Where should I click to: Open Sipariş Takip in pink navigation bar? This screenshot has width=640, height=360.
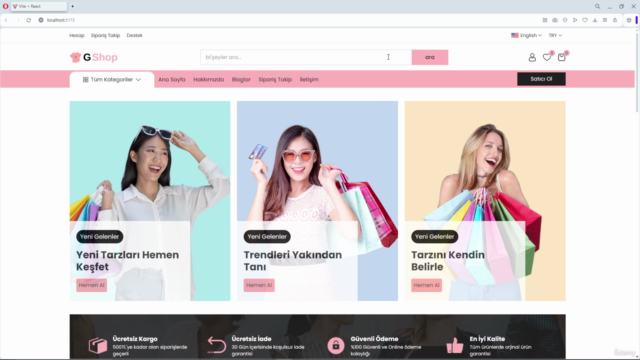tap(275, 80)
